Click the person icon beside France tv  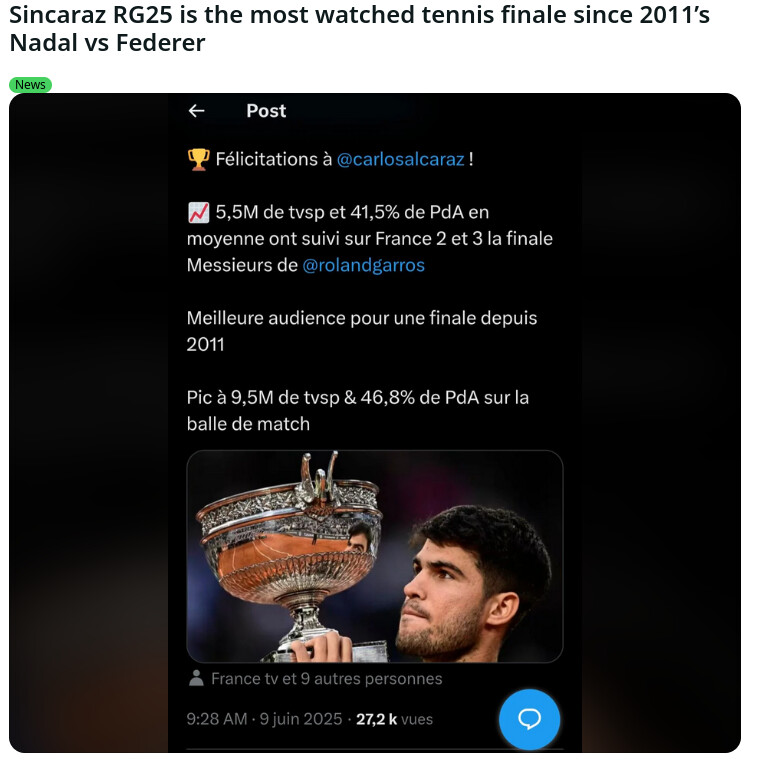[196, 678]
